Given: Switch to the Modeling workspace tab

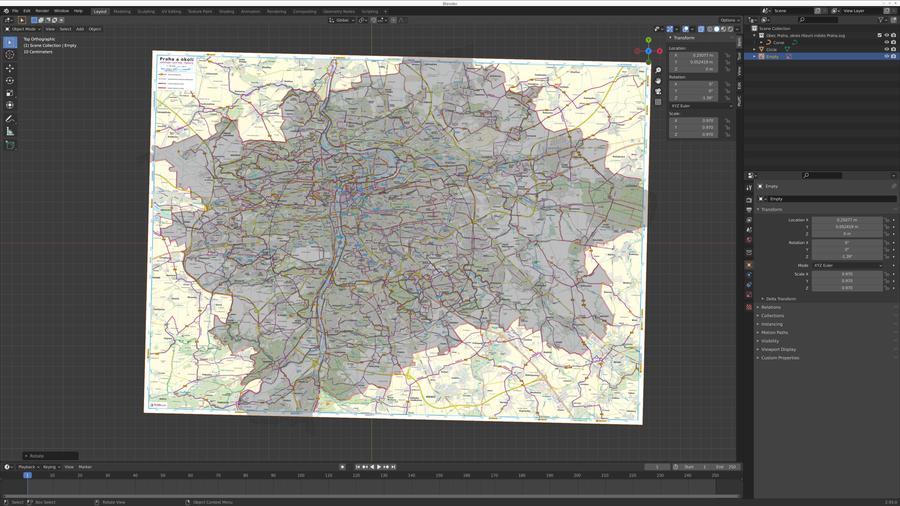Looking at the screenshot, I should tap(121, 11).
